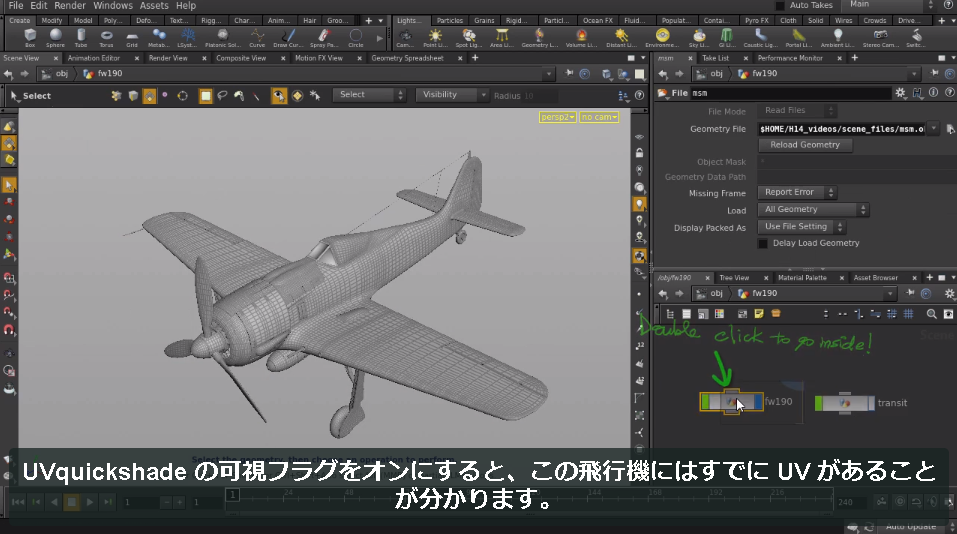This screenshot has width=957, height=534.
Task: Select the Torus shelf tool
Action: [x=106, y=38]
